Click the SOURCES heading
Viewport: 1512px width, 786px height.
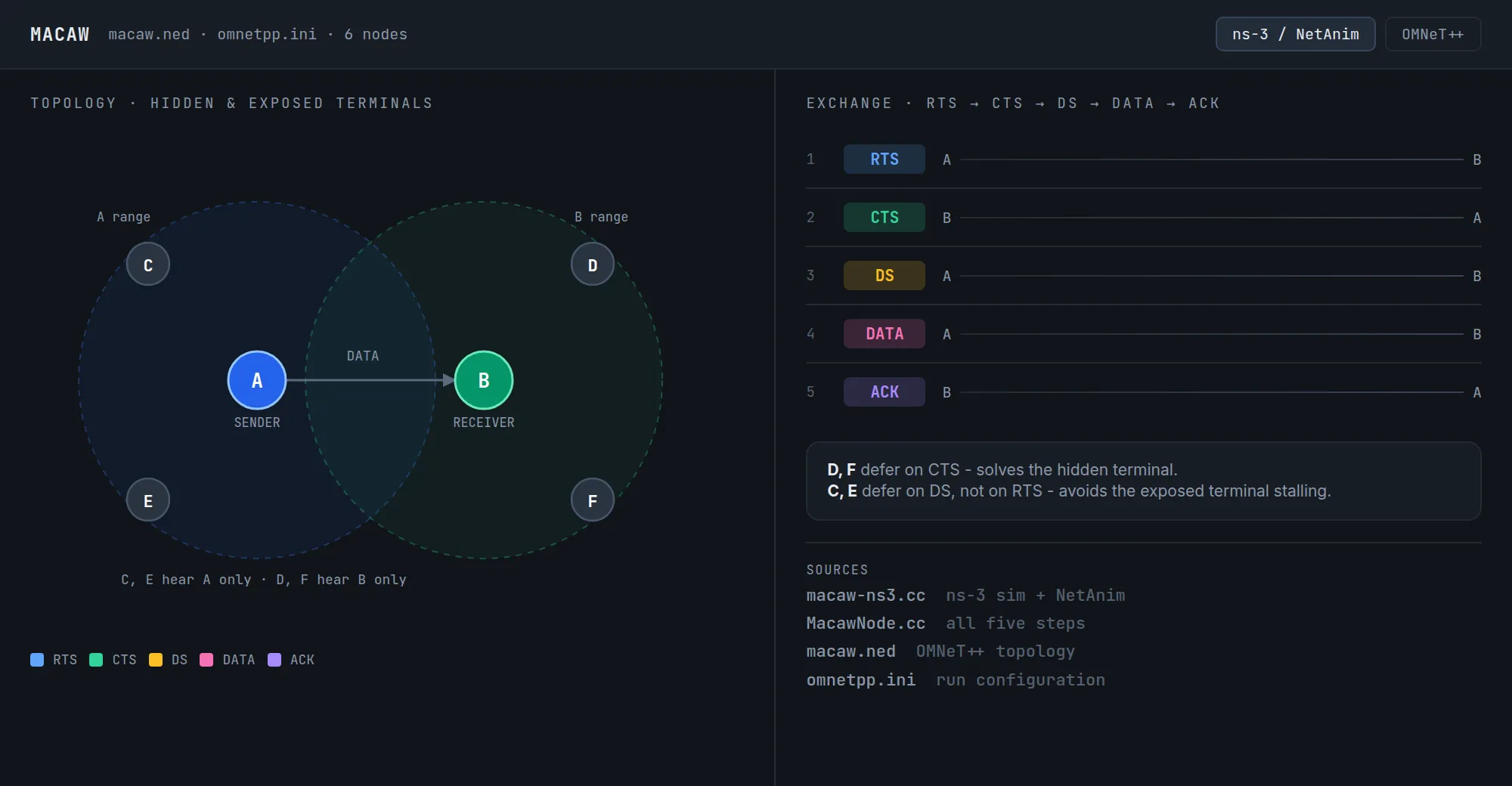pyautogui.click(x=837, y=570)
